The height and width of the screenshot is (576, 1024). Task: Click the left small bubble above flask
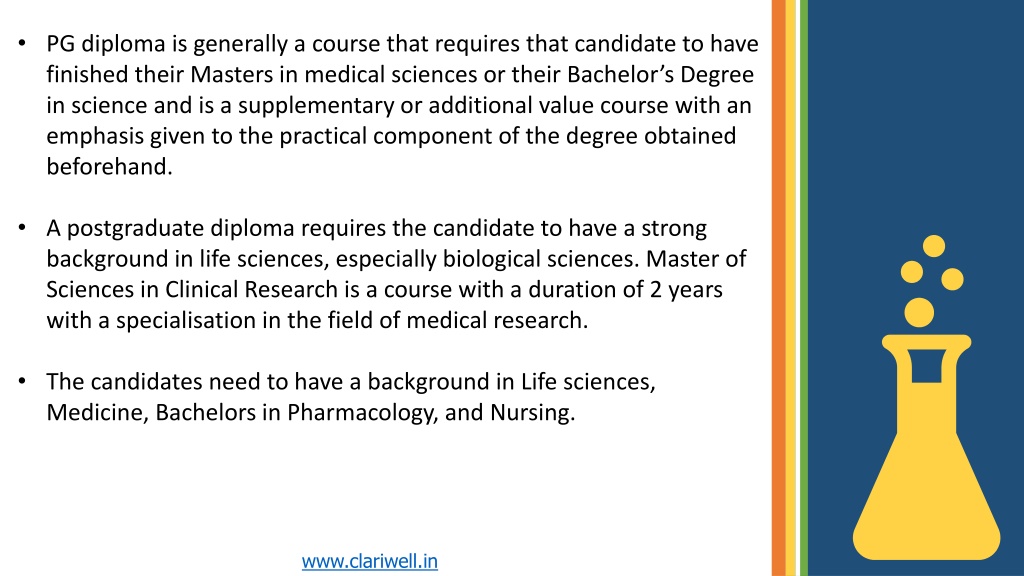tap(912, 272)
